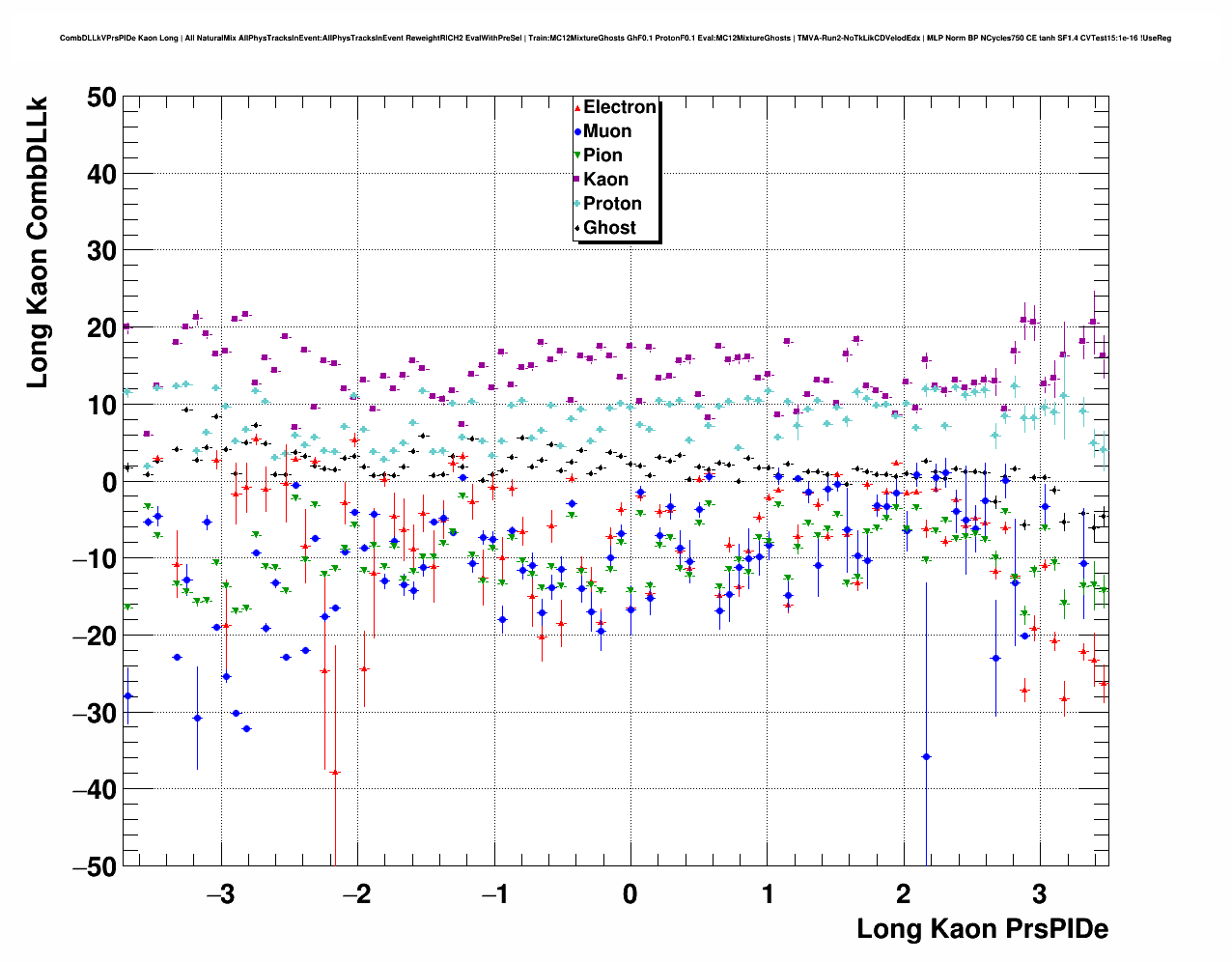This screenshot has height=962, width=1232.
Task: Click the purple Kaon square legend marker
Action: [577, 180]
